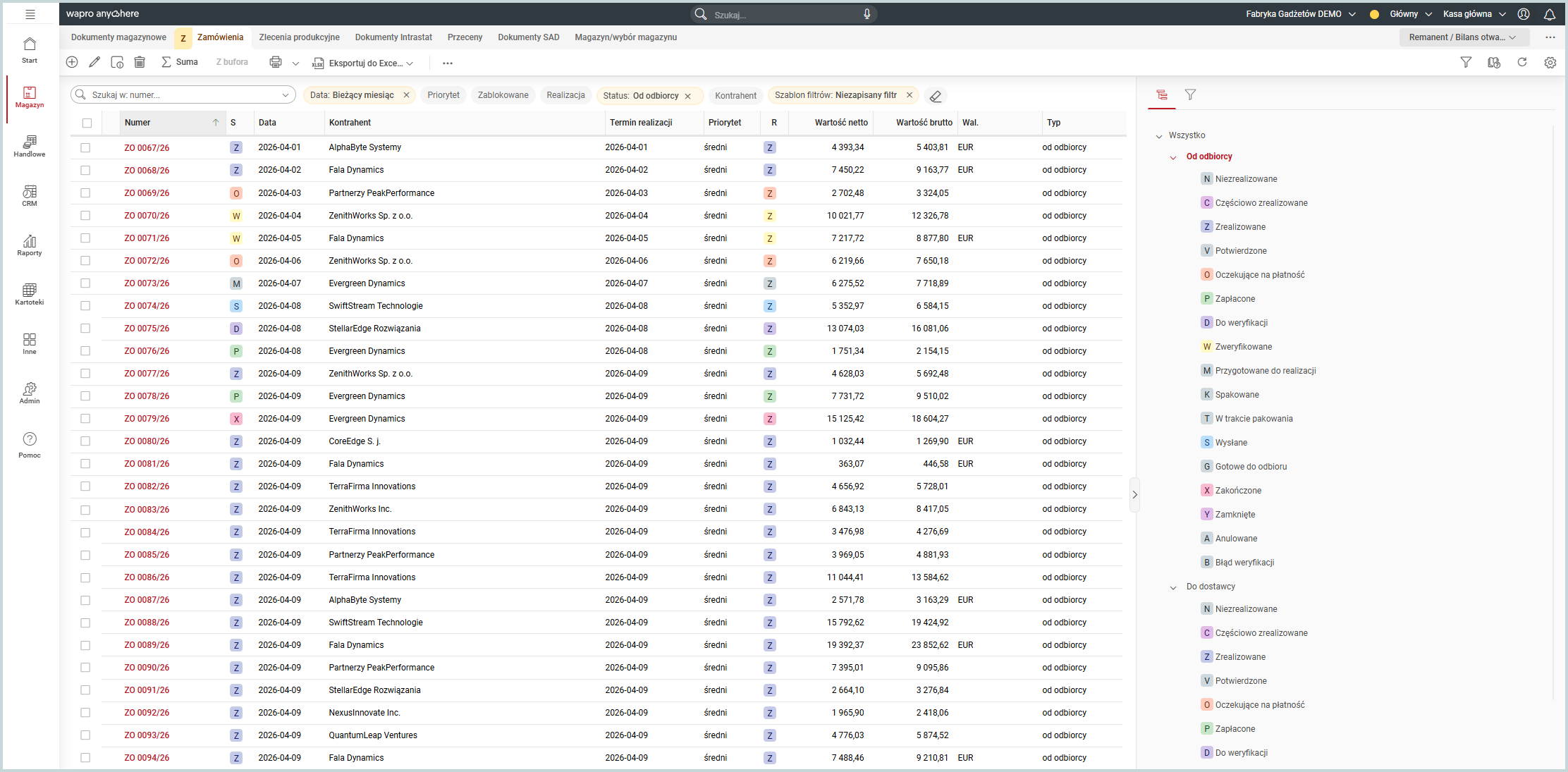The width and height of the screenshot is (1568, 772).
Task: Tick the select-all checkbox in table header
Action: [x=87, y=123]
